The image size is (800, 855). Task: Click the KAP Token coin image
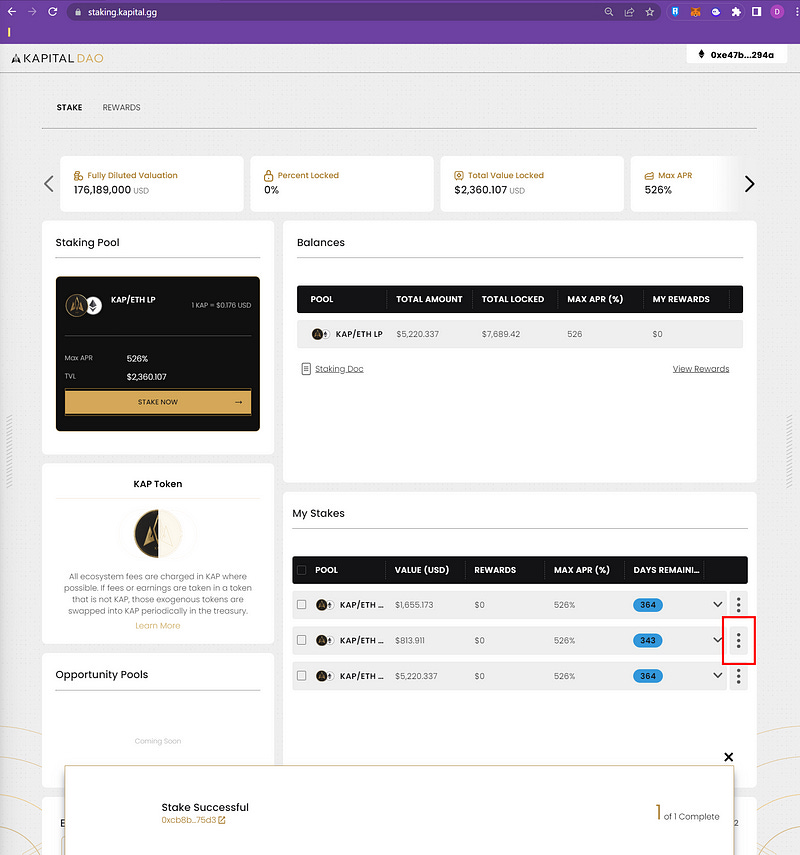[x=158, y=533]
